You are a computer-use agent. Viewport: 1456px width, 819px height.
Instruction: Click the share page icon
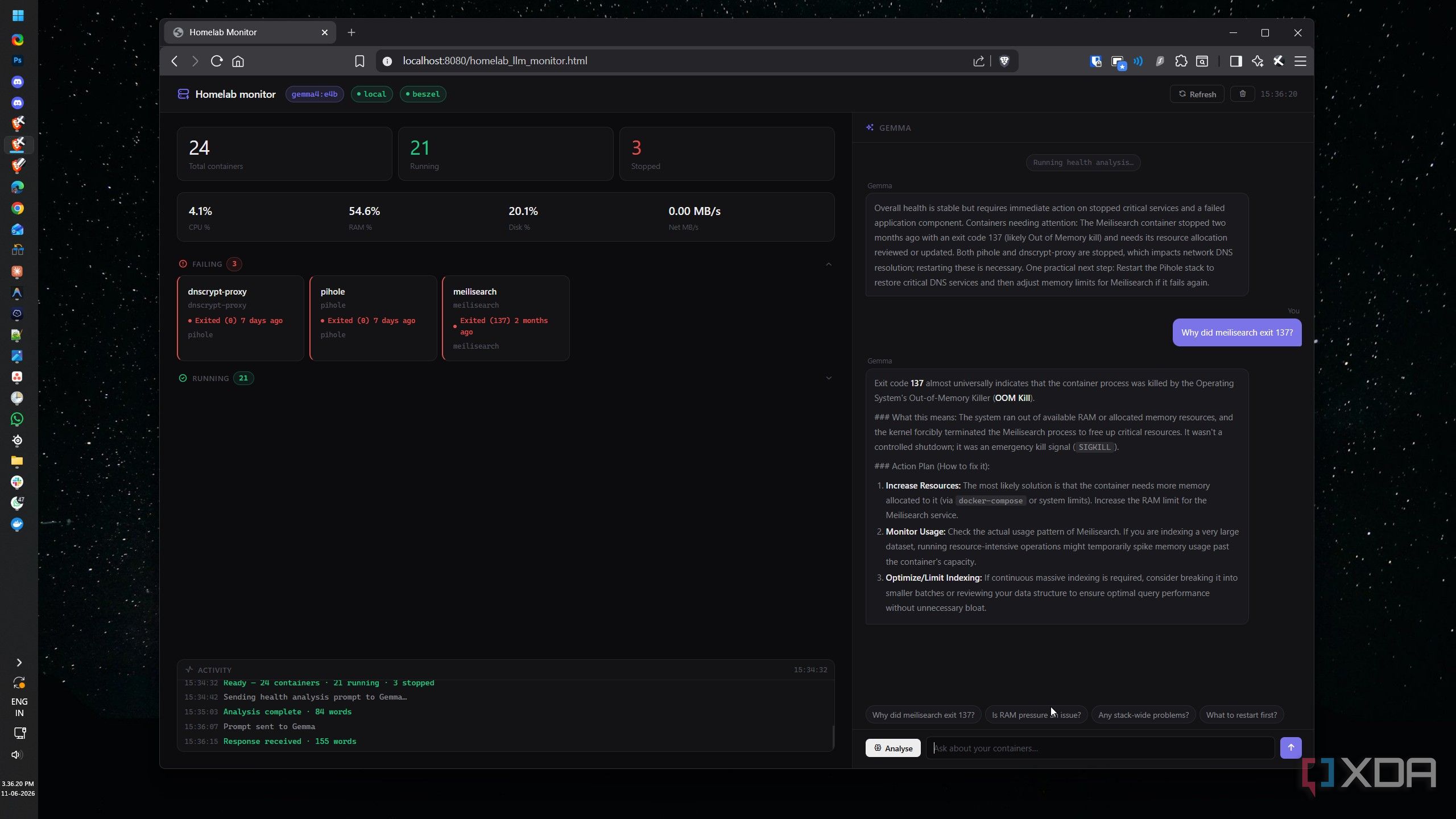coord(978,61)
